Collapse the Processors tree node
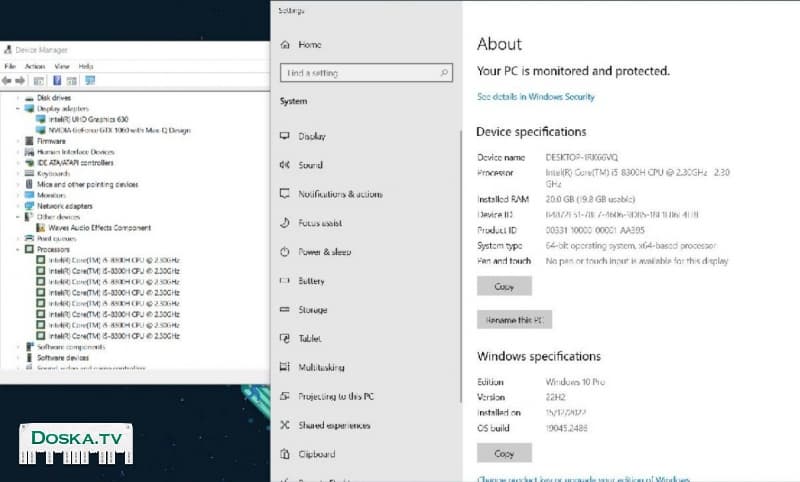This screenshot has width=800, height=482. pos(19,249)
